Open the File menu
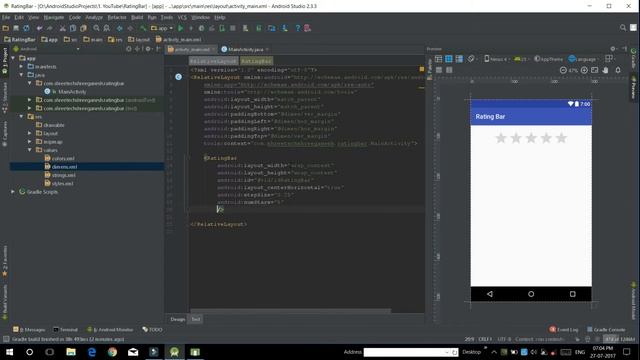Image resolution: width=640 pixels, height=360 pixels. click(x=6, y=18)
